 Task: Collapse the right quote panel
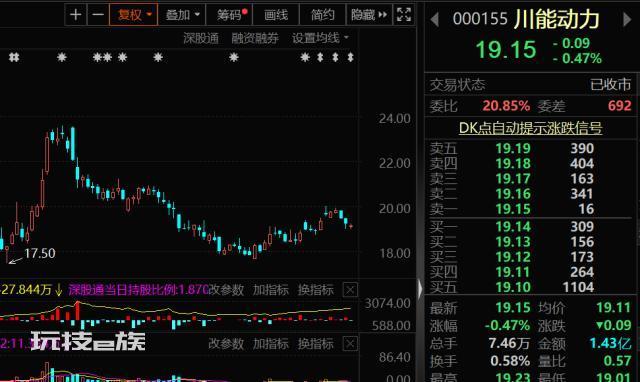420,289
